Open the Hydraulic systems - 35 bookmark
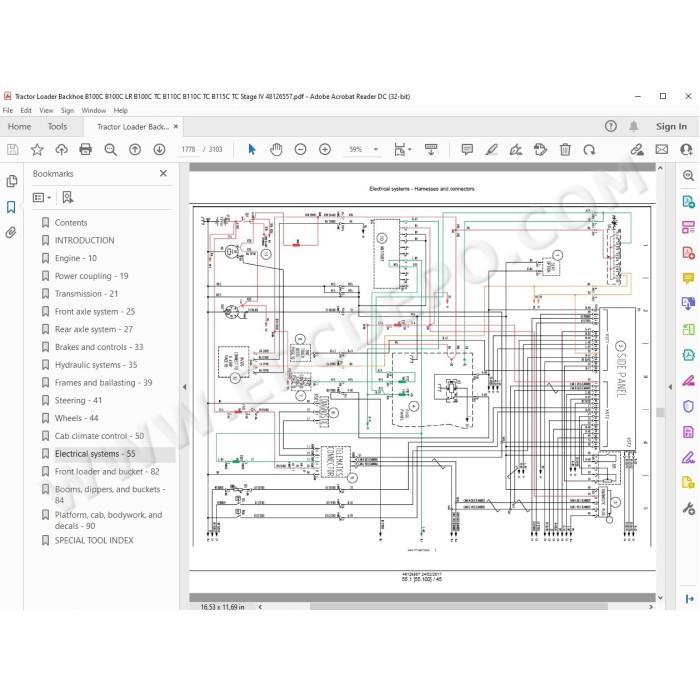Viewport: 700px width, 700px height. click(96, 365)
